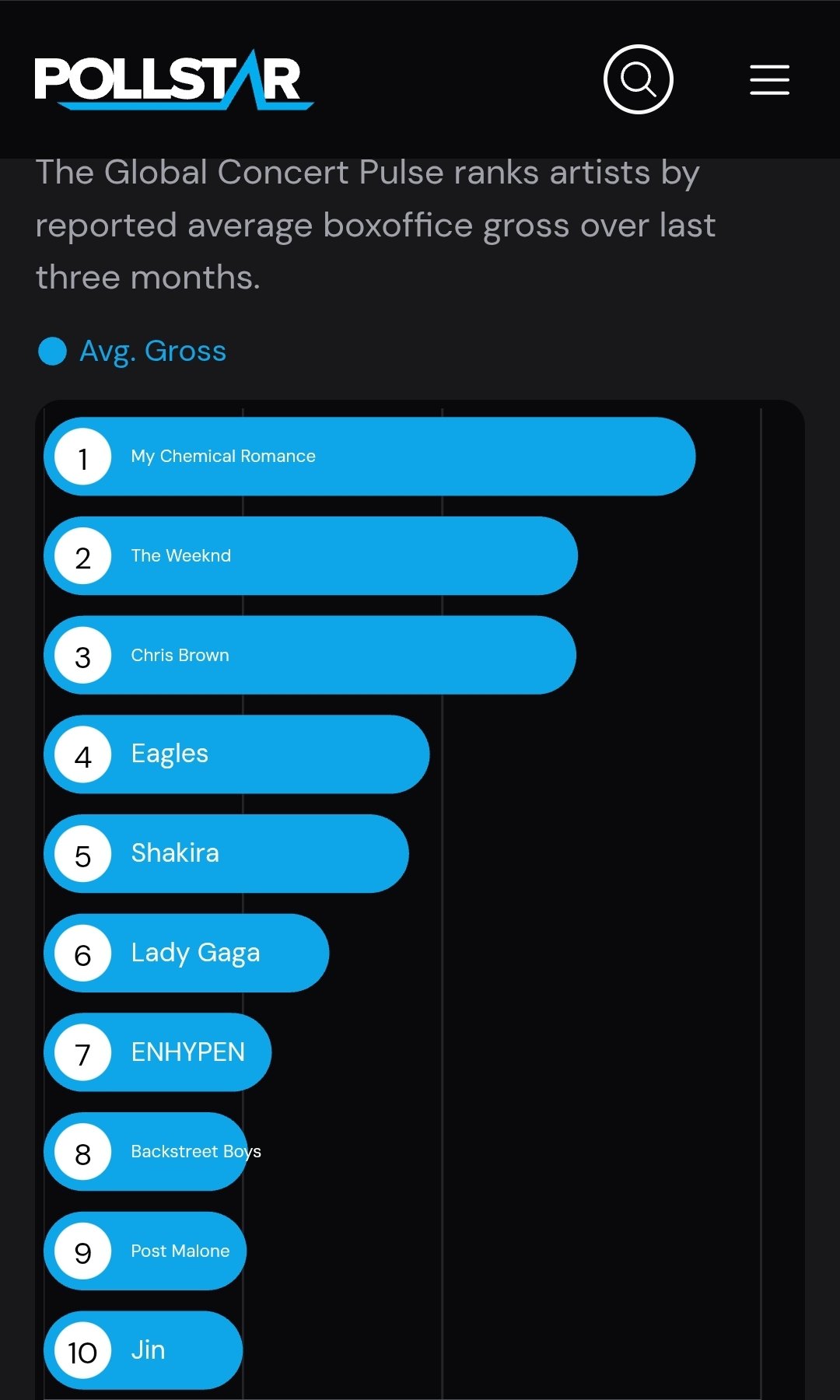Click rank 4 number circle

(x=83, y=755)
